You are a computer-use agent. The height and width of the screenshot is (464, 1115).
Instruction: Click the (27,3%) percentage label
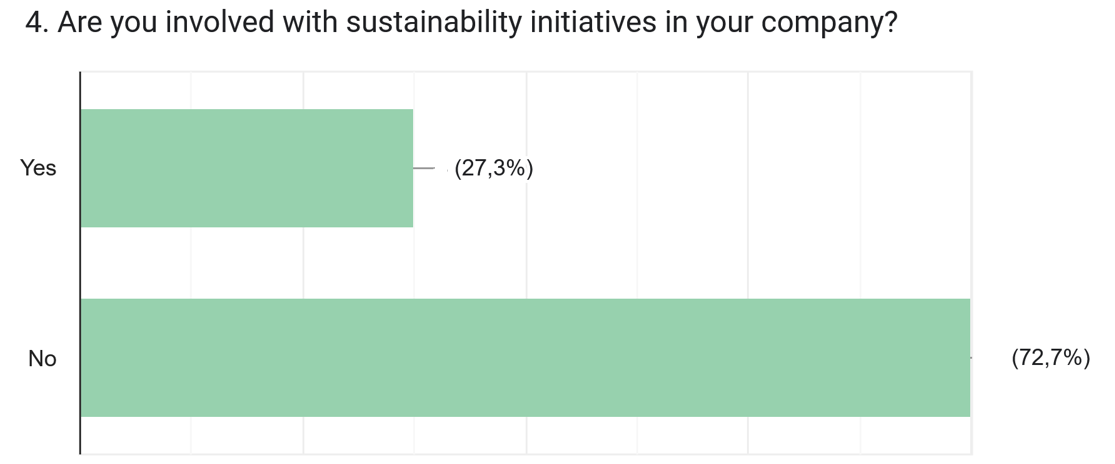493,169
